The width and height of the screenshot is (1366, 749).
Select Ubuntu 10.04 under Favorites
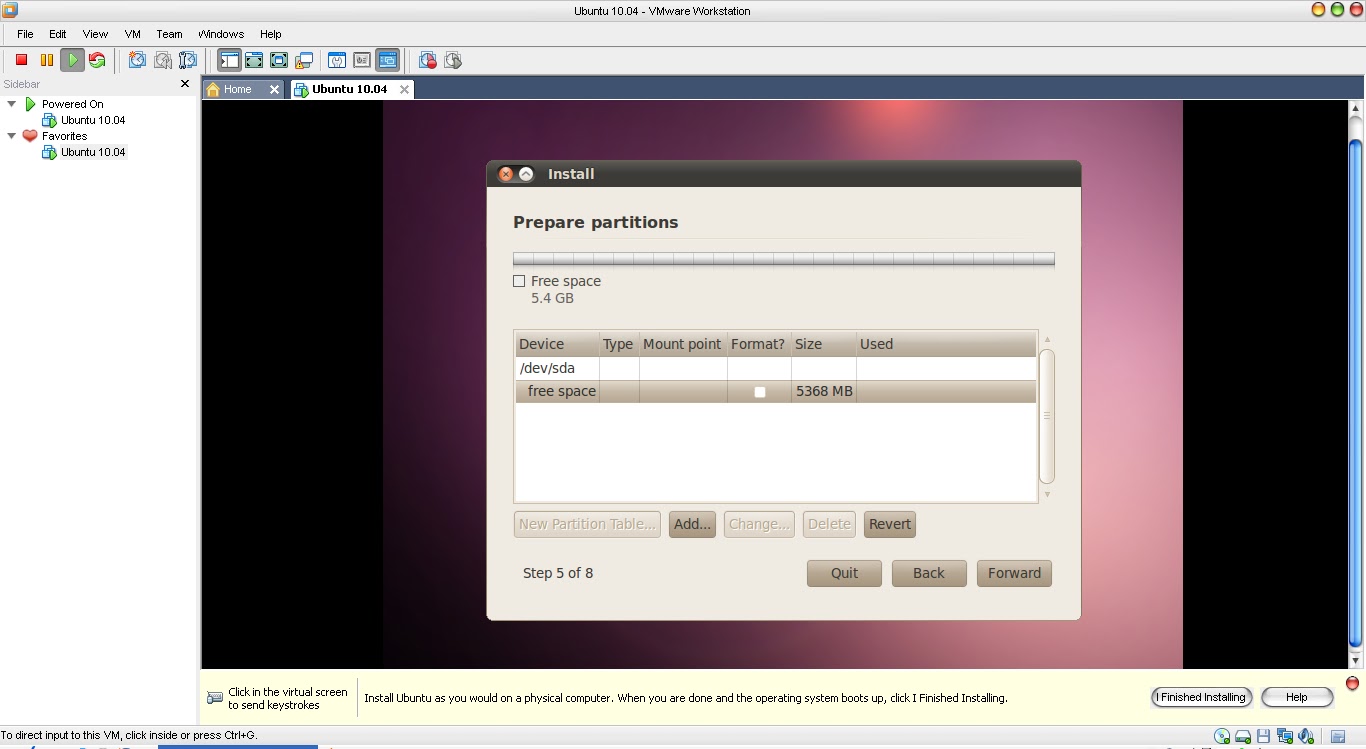(92, 152)
